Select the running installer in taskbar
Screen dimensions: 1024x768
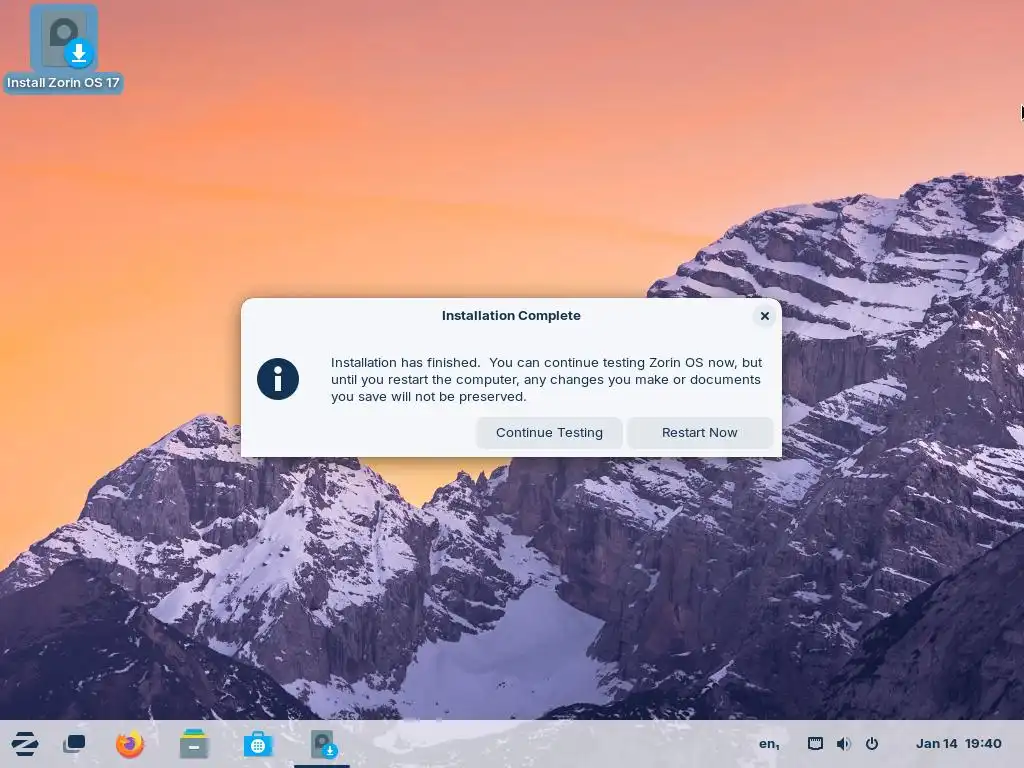point(323,744)
